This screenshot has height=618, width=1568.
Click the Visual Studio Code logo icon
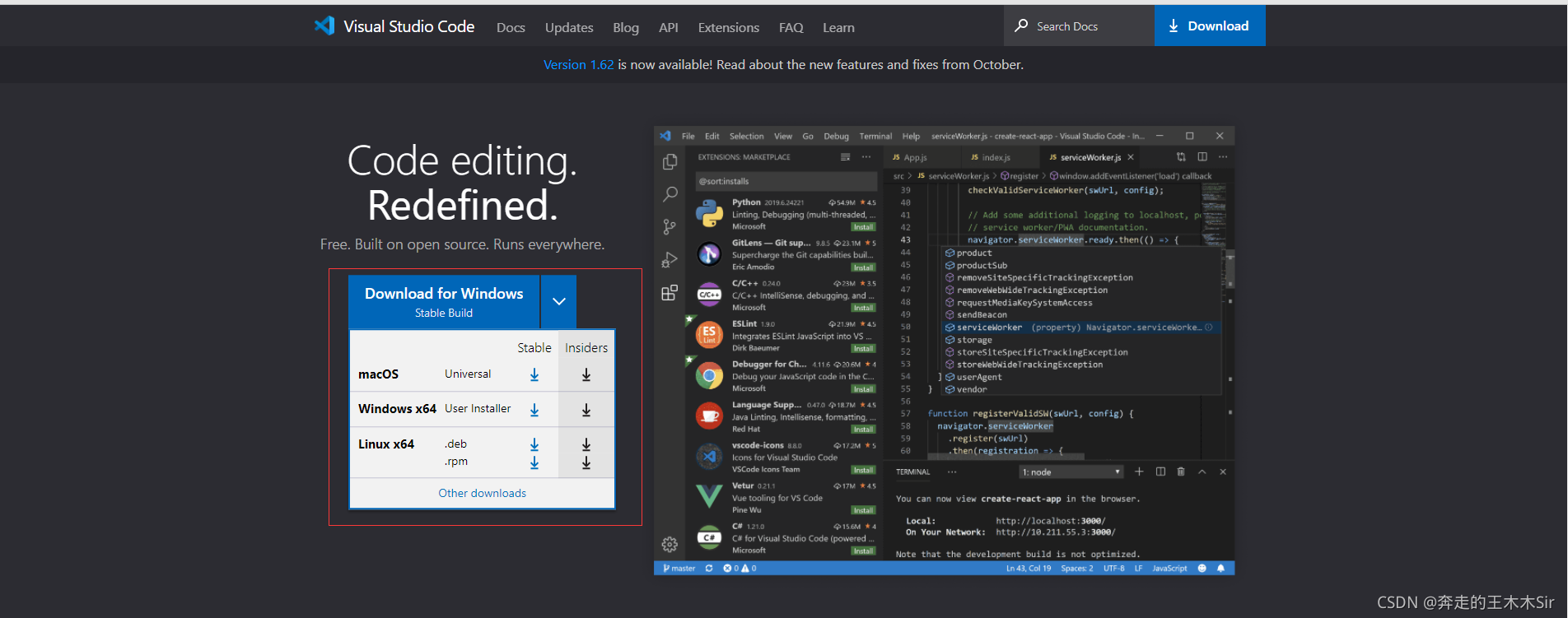pyautogui.click(x=324, y=26)
